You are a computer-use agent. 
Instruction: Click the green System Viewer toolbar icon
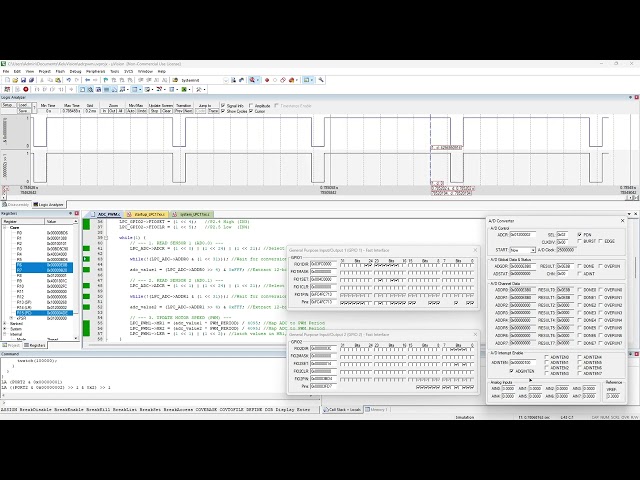(183, 89)
